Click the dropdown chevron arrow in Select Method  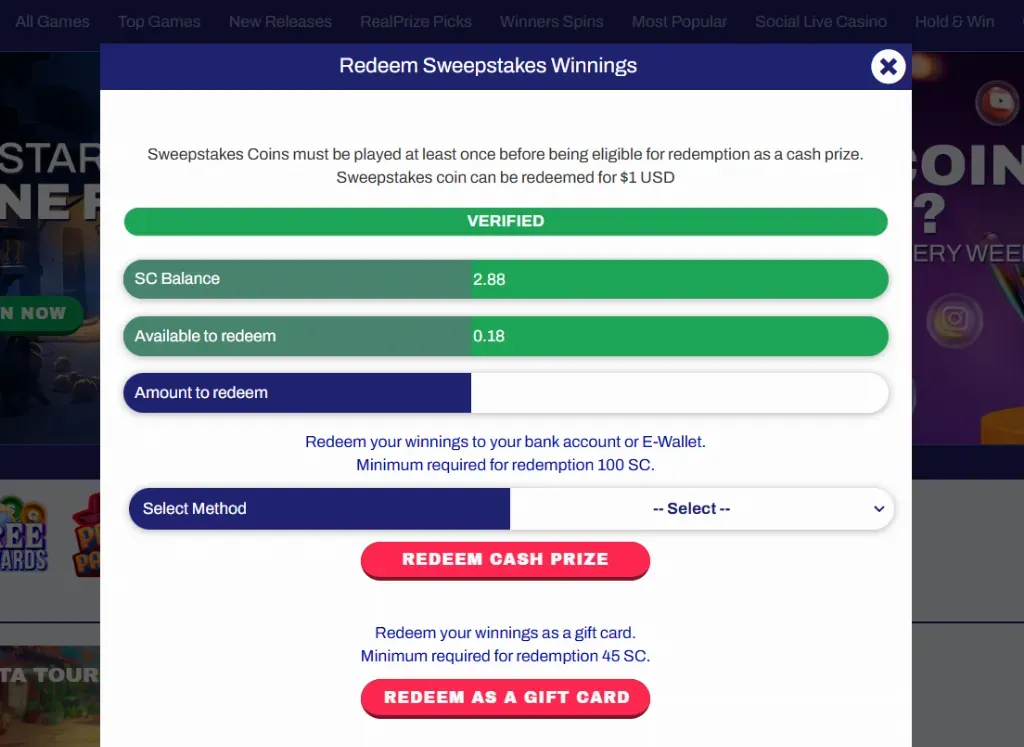tap(879, 509)
